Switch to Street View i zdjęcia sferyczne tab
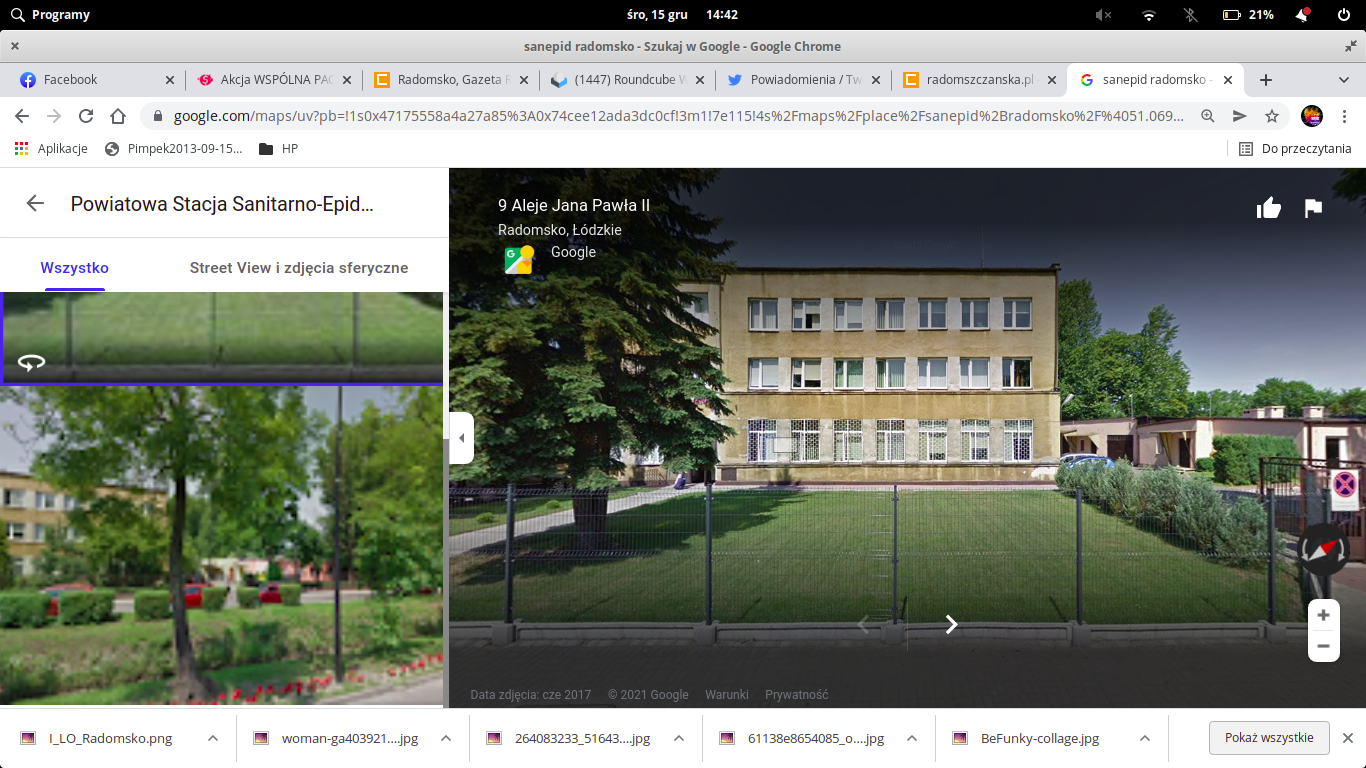 pos(299,267)
